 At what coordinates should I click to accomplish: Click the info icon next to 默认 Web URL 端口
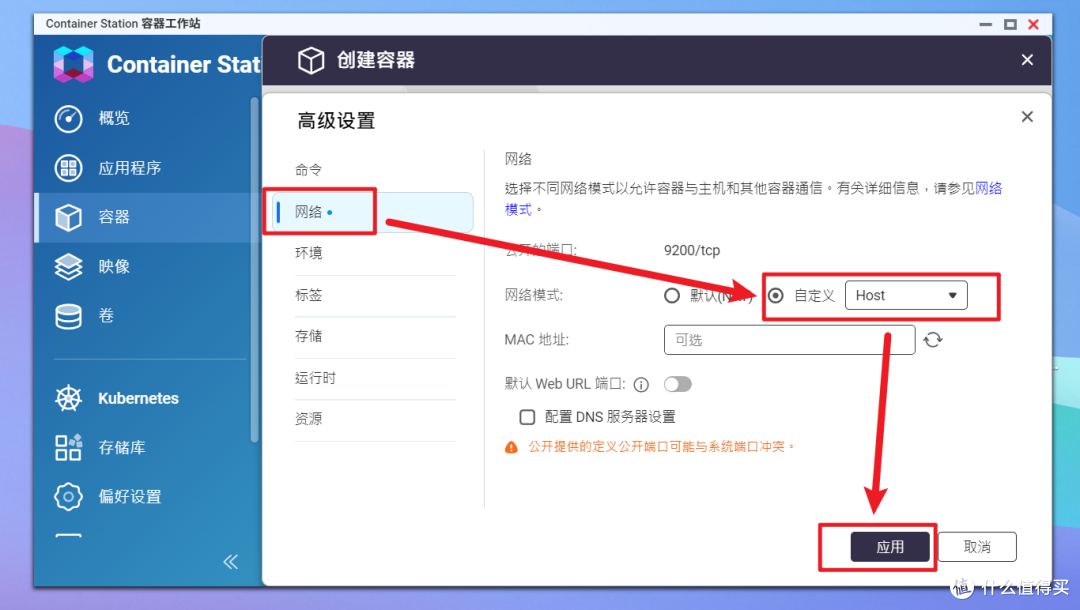(x=641, y=385)
